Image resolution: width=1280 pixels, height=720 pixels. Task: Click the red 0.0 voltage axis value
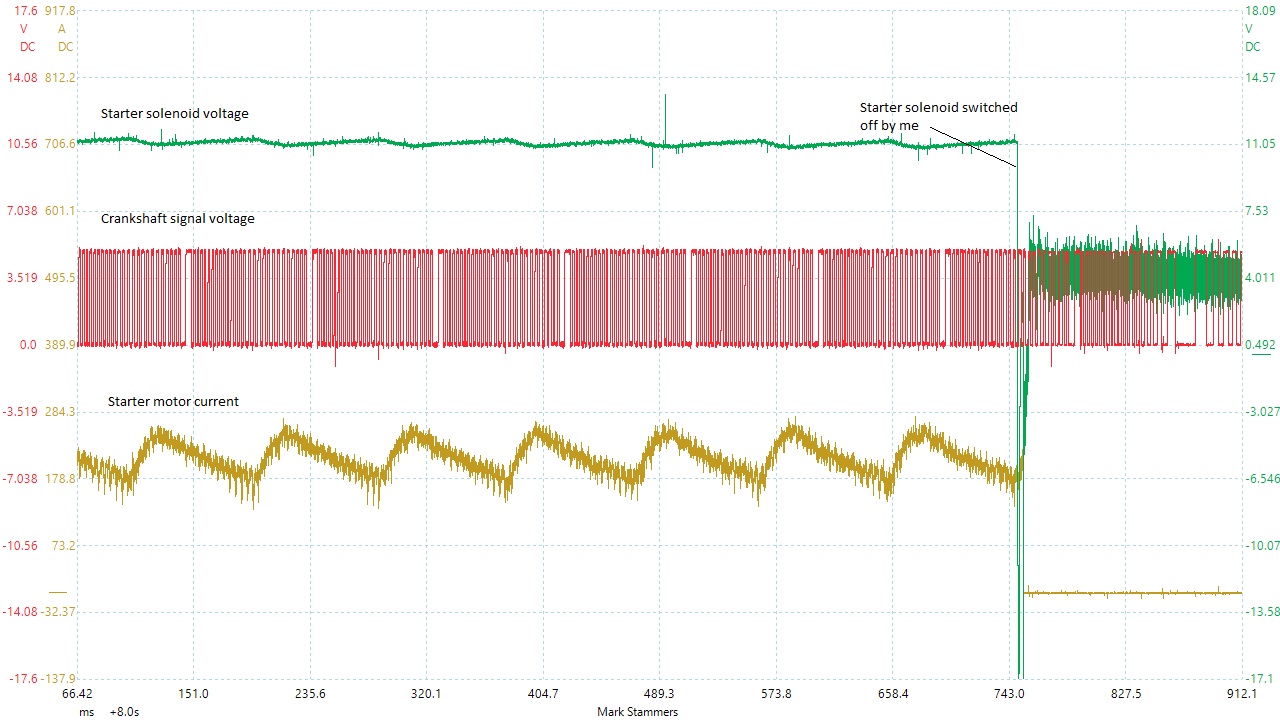point(29,345)
